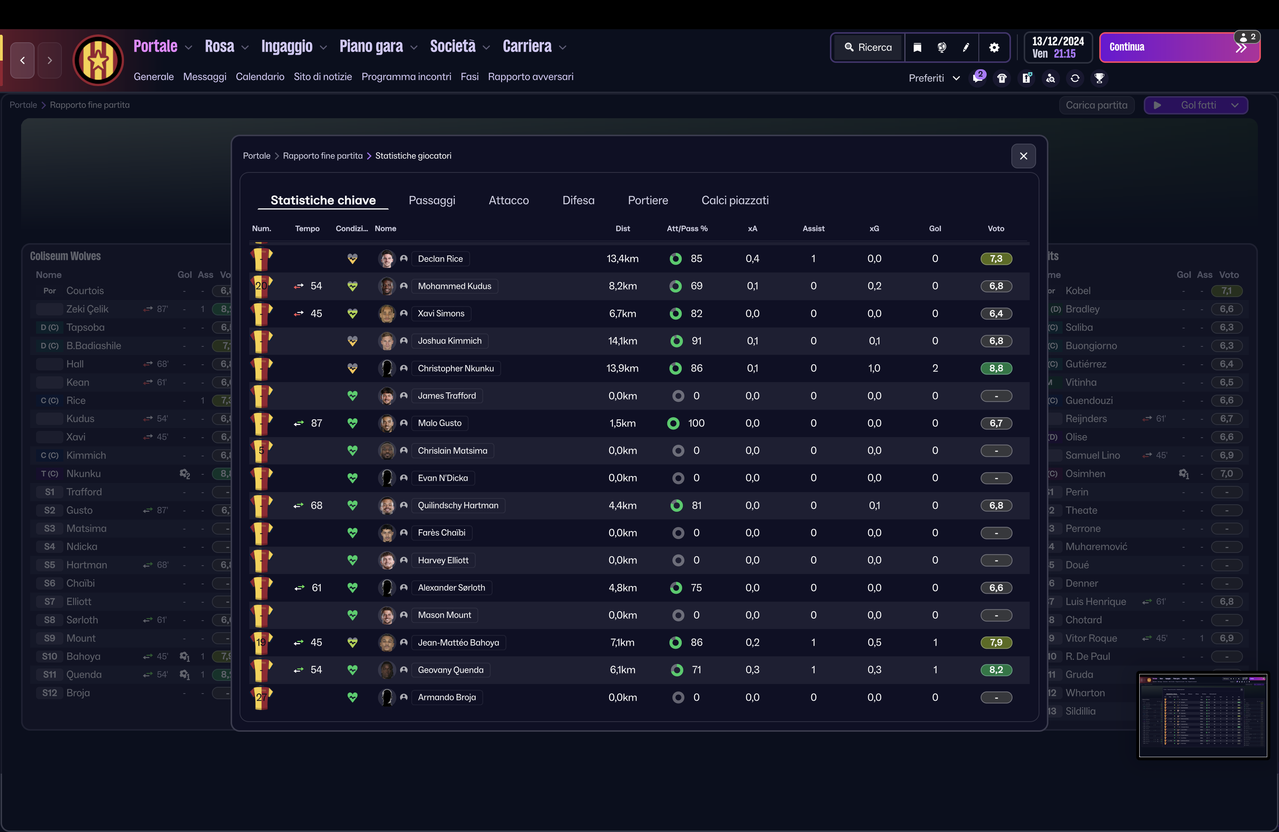The image size is (1279, 832).
Task: Click Declan Rice's player portrait
Action: (x=387, y=259)
